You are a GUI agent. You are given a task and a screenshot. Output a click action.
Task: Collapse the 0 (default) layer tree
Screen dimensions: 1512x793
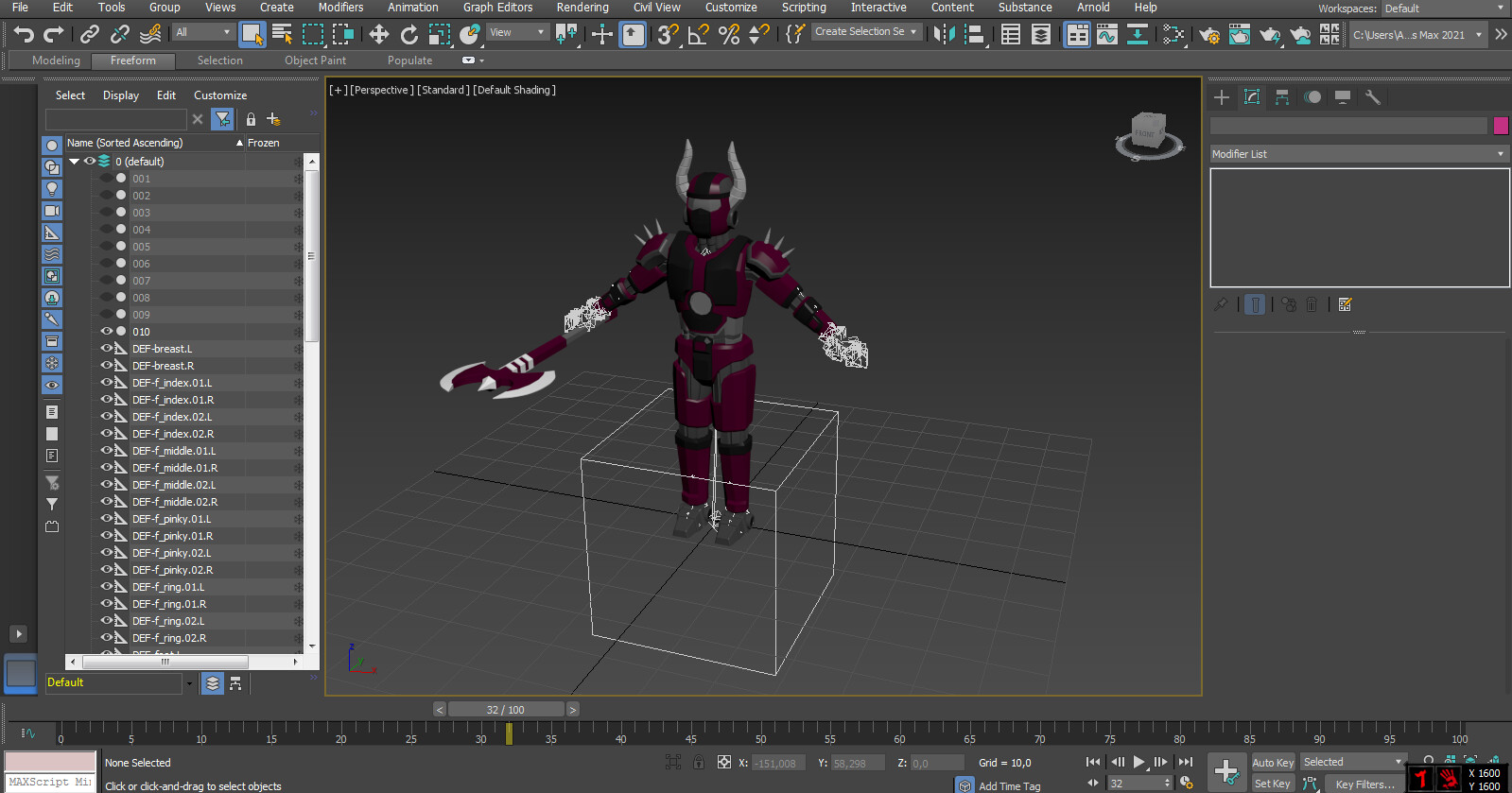[x=75, y=162]
